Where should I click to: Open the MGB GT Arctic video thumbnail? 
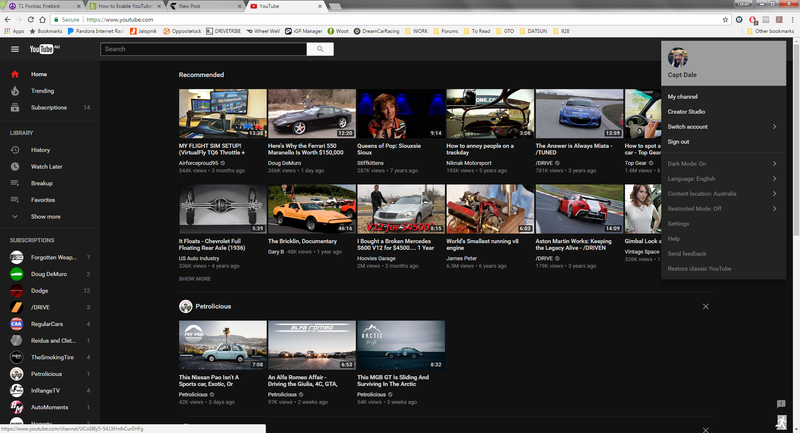coord(401,345)
